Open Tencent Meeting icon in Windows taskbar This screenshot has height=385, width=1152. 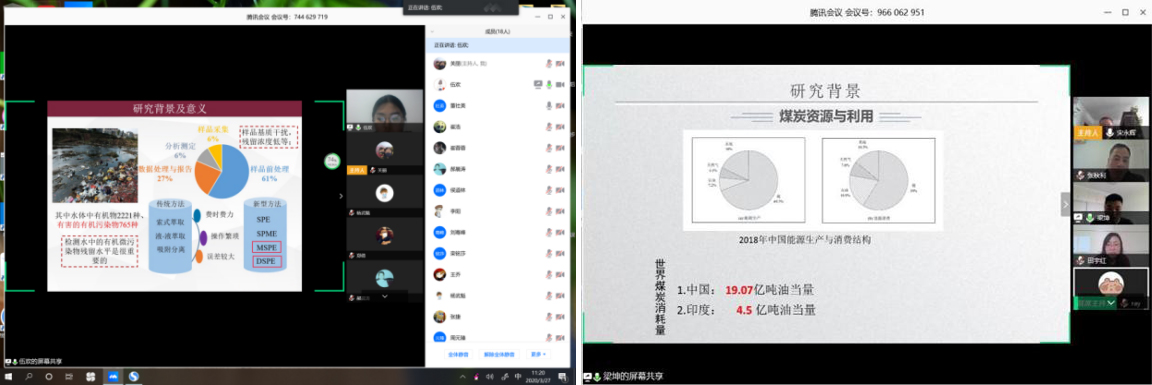click(114, 376)
